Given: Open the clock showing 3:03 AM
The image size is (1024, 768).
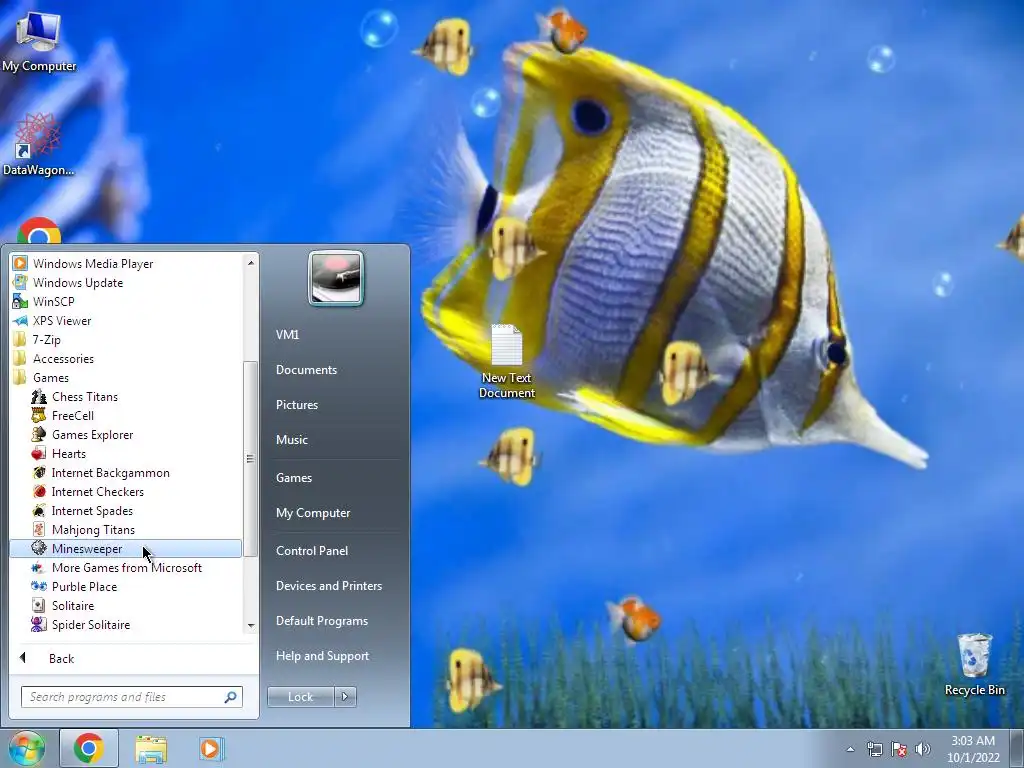Looking at the screenshot, I should point(973,749).
